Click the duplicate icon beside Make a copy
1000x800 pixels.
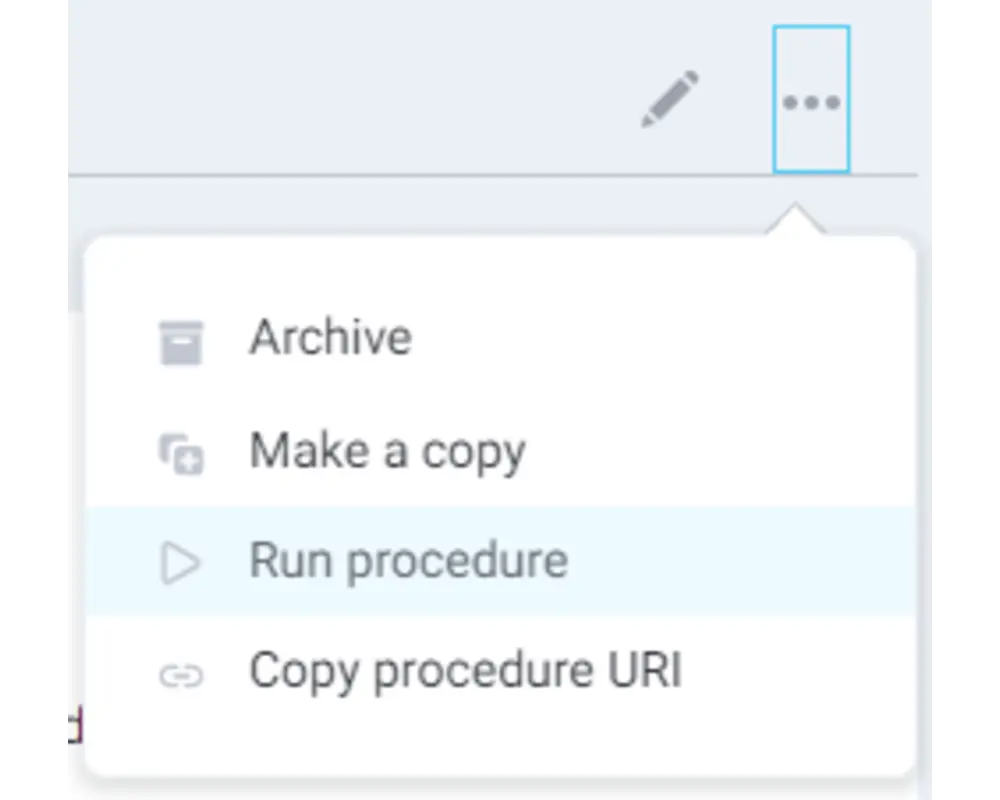coord(181,454)
